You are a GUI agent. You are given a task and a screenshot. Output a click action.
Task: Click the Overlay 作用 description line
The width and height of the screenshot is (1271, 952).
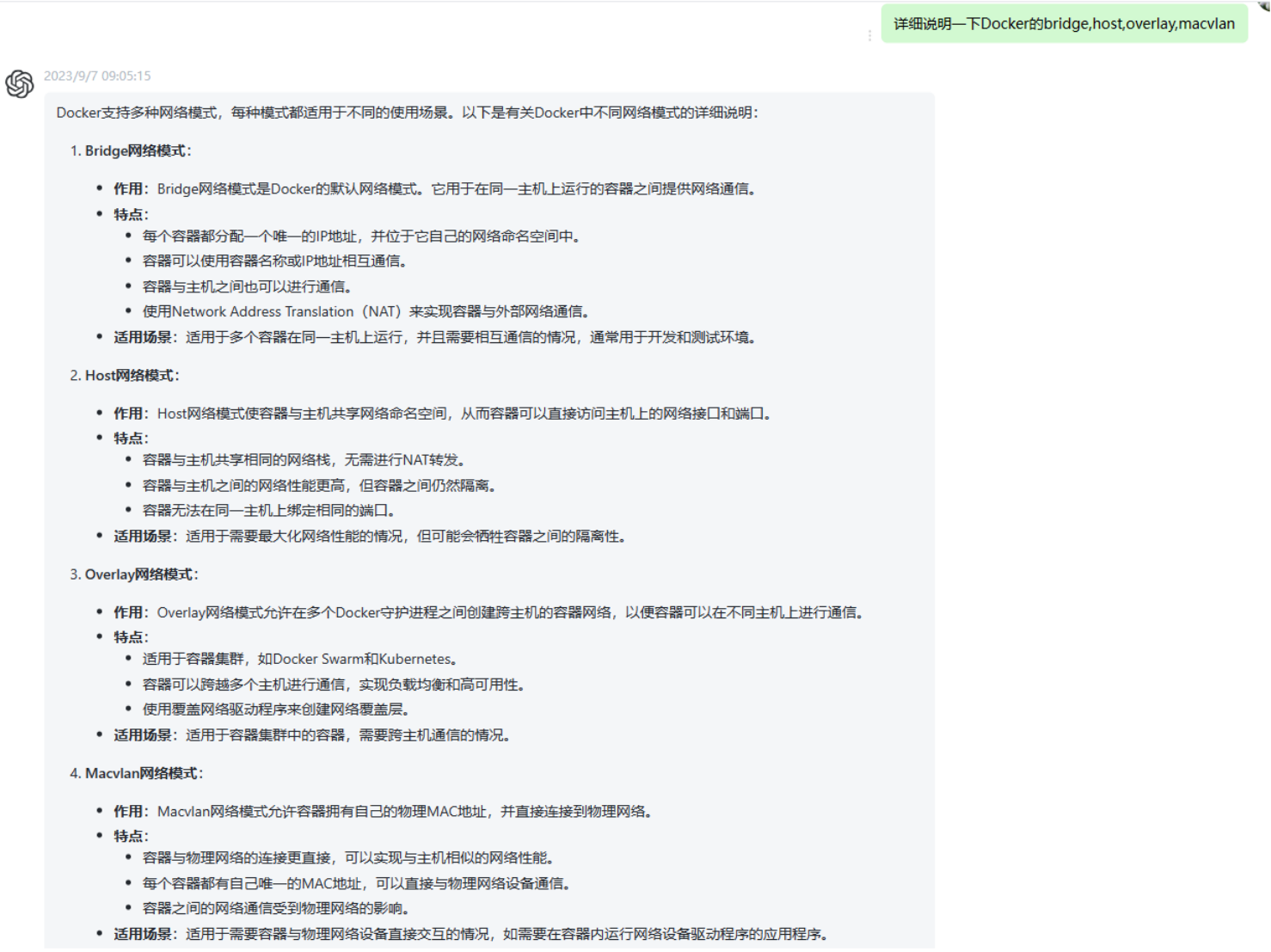(x=488, y=612)
